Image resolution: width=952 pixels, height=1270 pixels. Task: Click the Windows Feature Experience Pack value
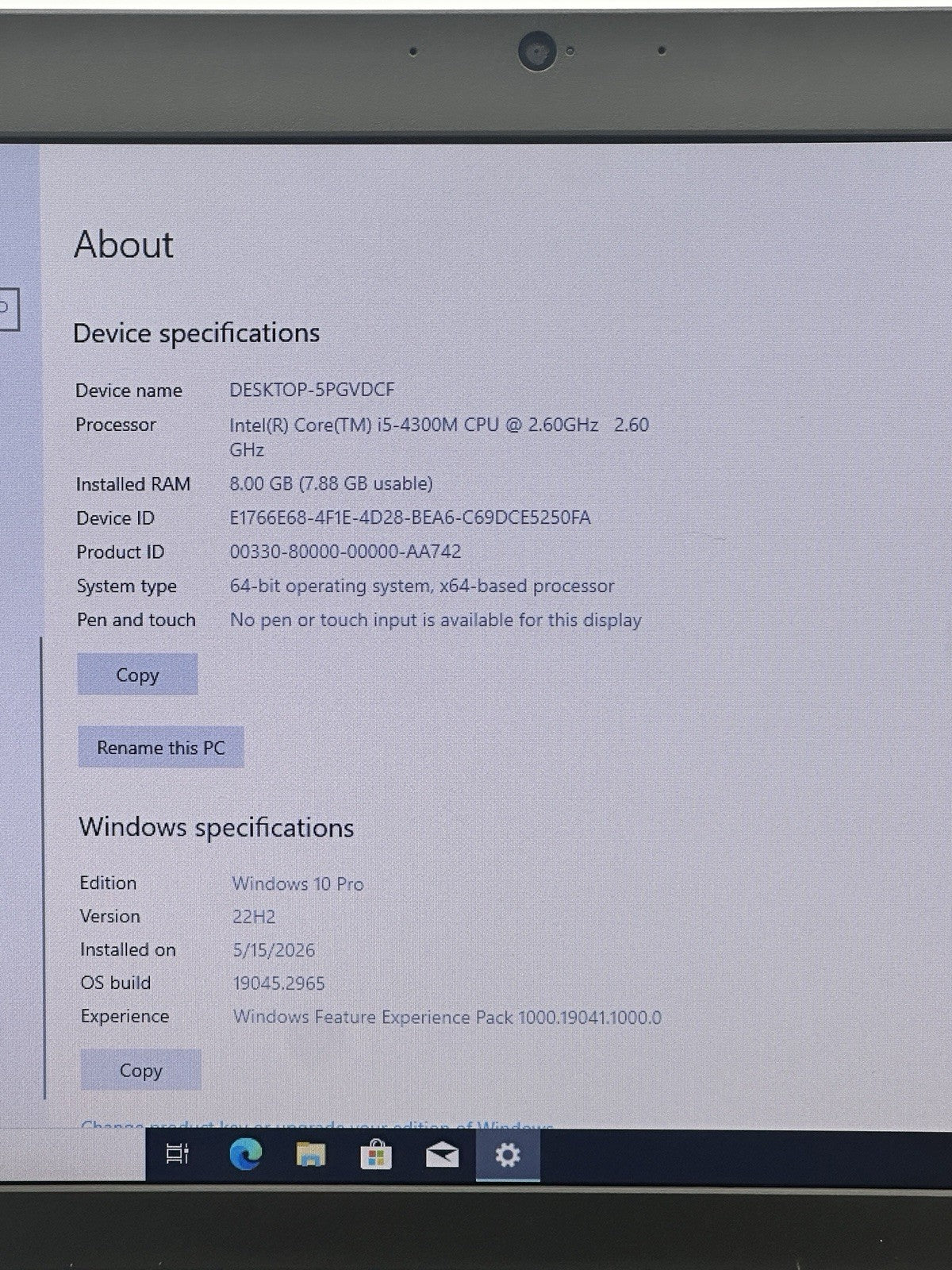click(x=447, y=1017)
